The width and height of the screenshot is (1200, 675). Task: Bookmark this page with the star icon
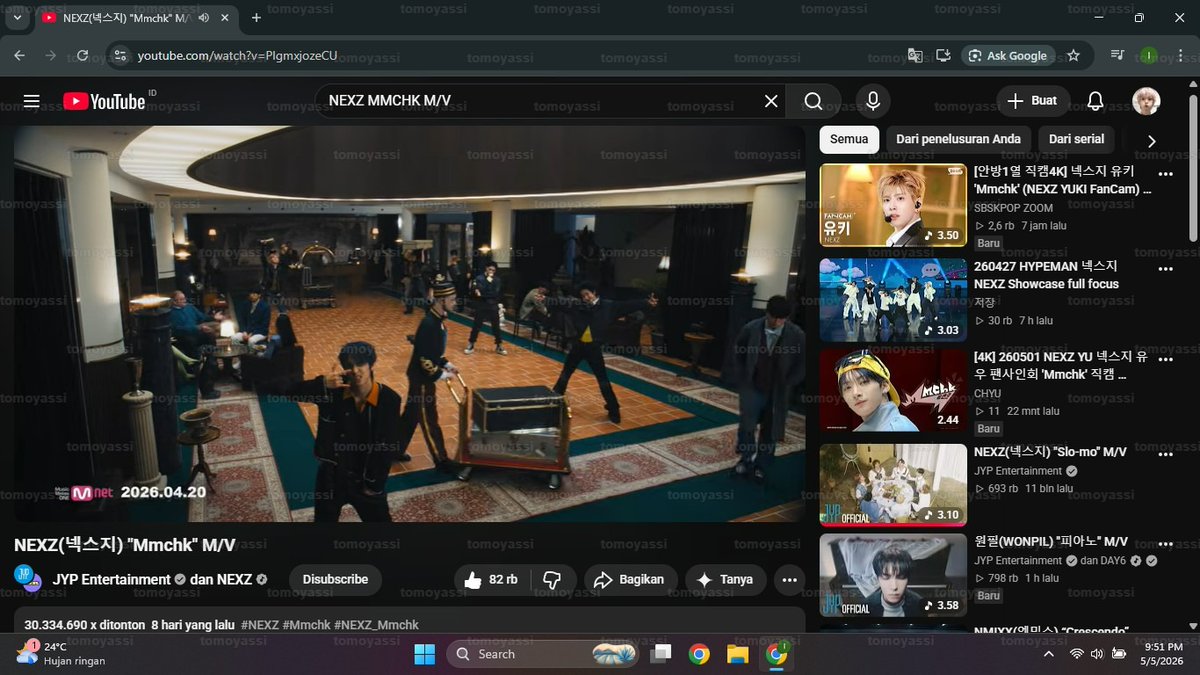(1073, 56)
